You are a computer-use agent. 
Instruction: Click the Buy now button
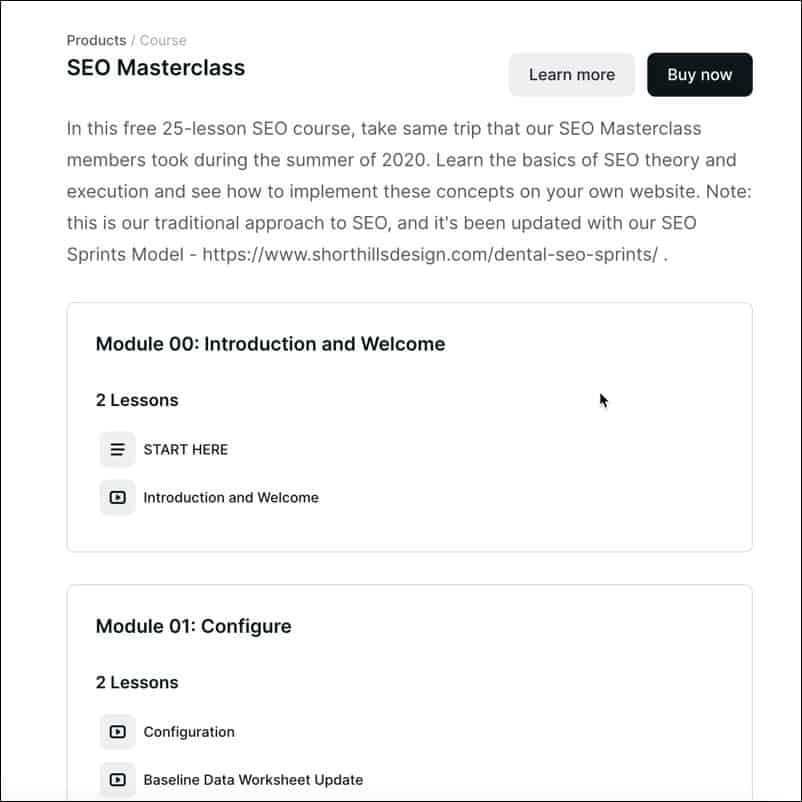(x=700, y=75)
